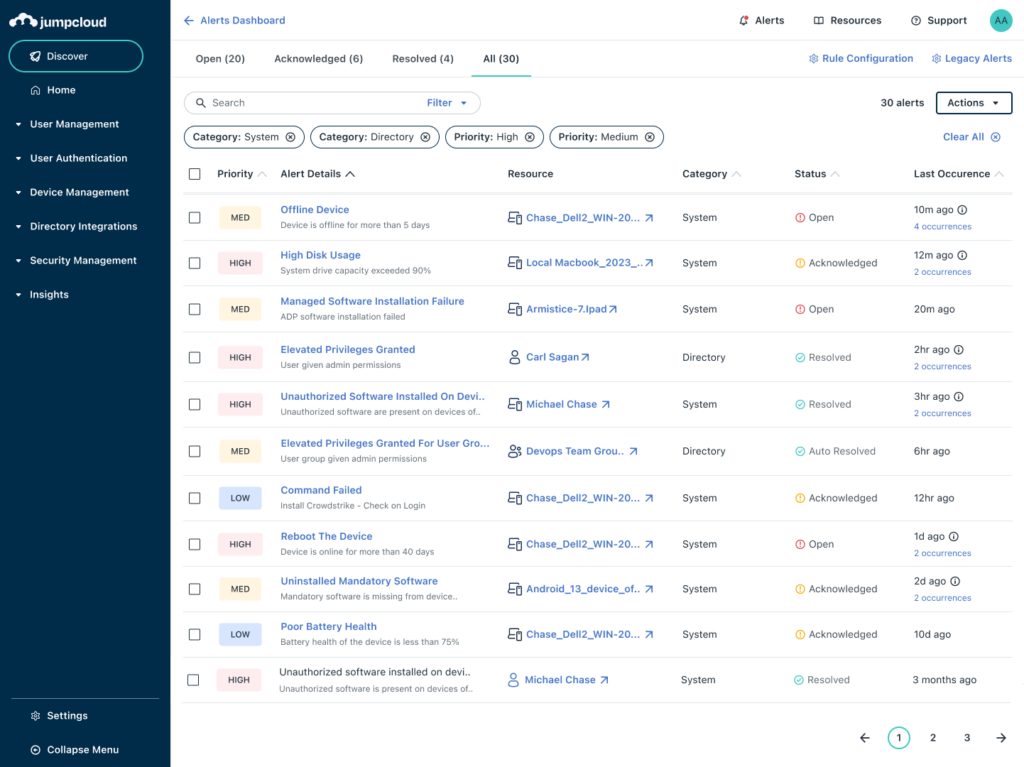This screenshot has width=1024, height=767.
Task: Go to next page arrow
Action: [1001, 738]
